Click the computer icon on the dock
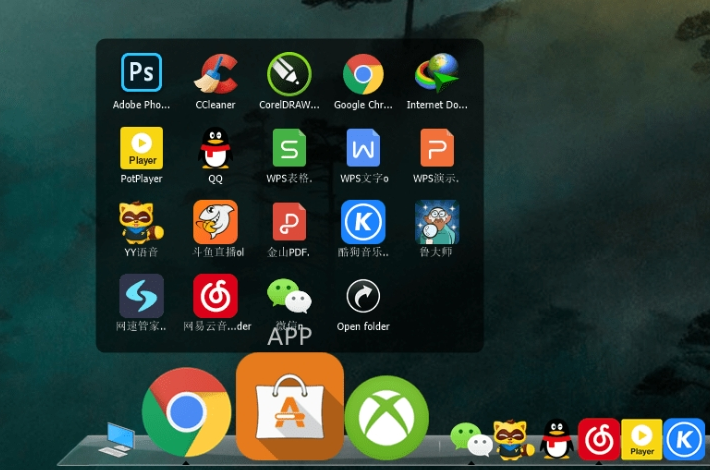710x470 pixels. coord(116,439)
